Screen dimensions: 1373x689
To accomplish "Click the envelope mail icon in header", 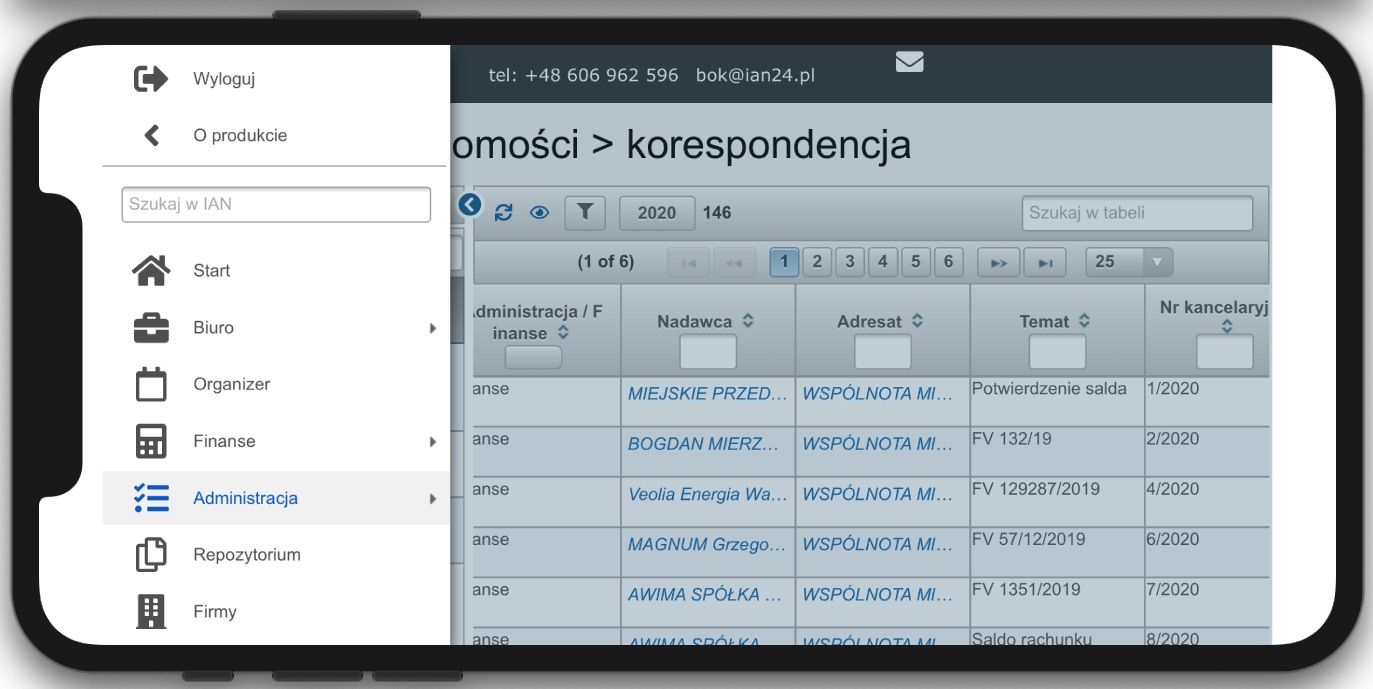I will 909,62.
